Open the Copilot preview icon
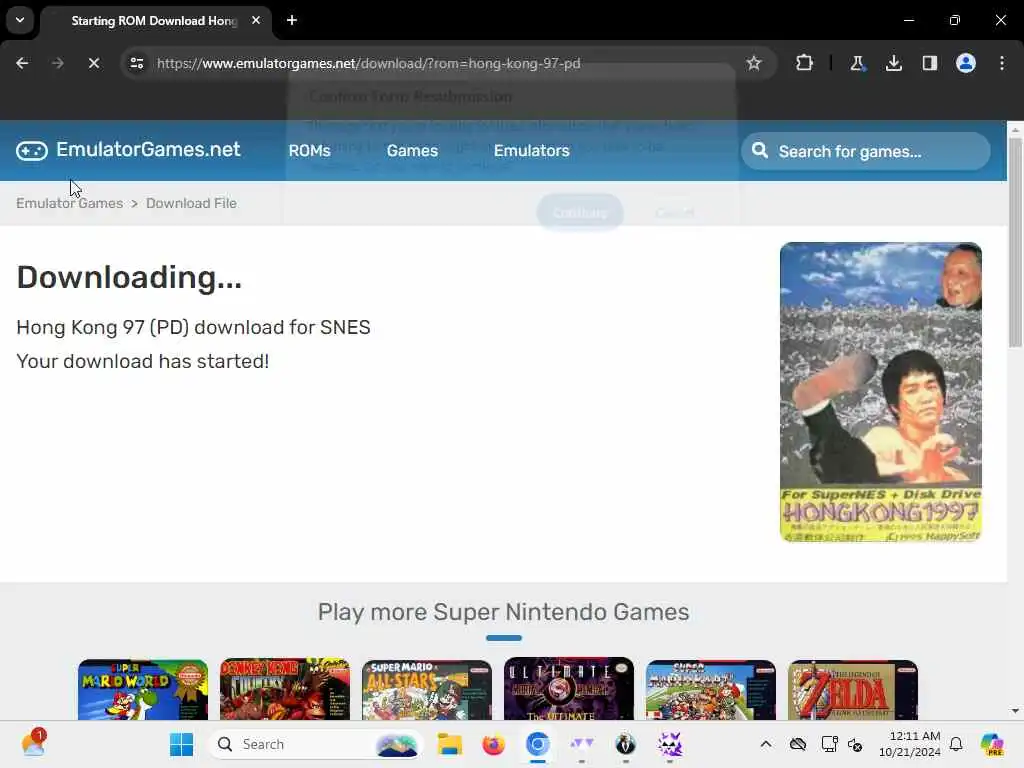This screenshot has height=768, width=1024. coord(991,744)
